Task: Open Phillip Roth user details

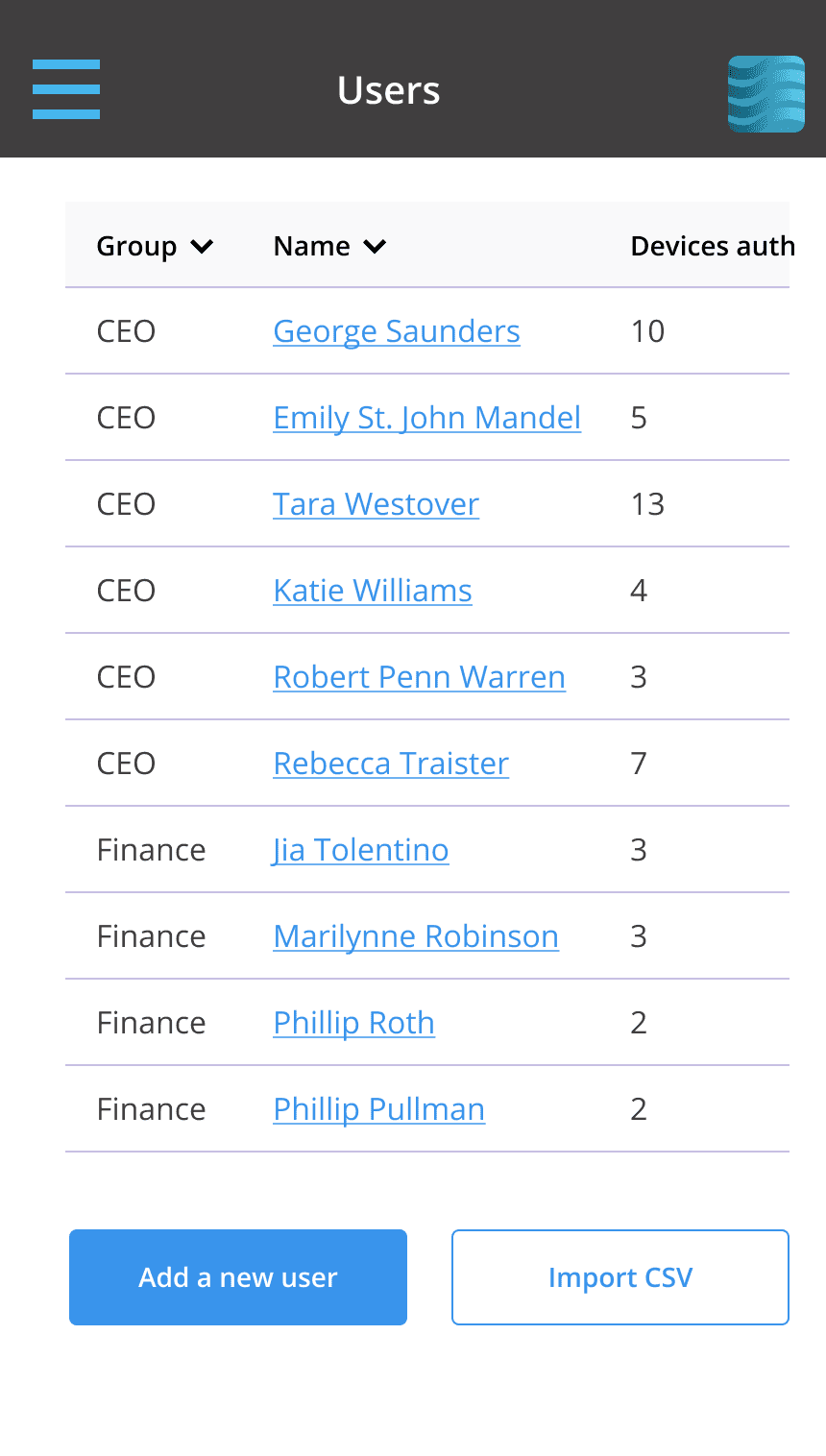Action: [x=353, y=1023]
